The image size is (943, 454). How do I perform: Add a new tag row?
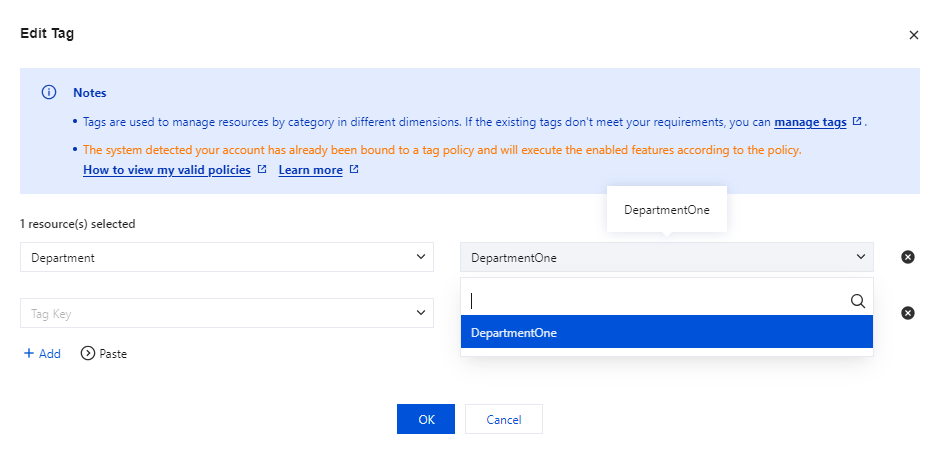pyautogui.click(x=42, y=354)
